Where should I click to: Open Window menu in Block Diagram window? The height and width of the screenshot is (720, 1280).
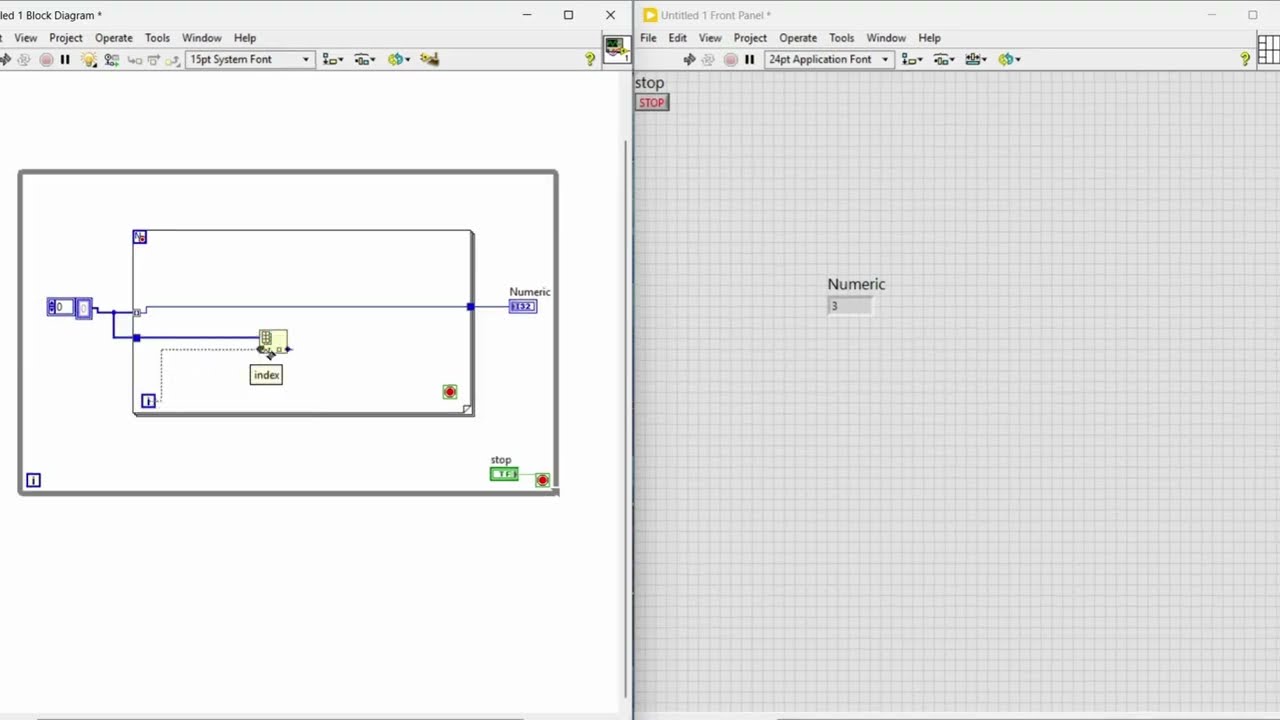click(x=202, y=38)
